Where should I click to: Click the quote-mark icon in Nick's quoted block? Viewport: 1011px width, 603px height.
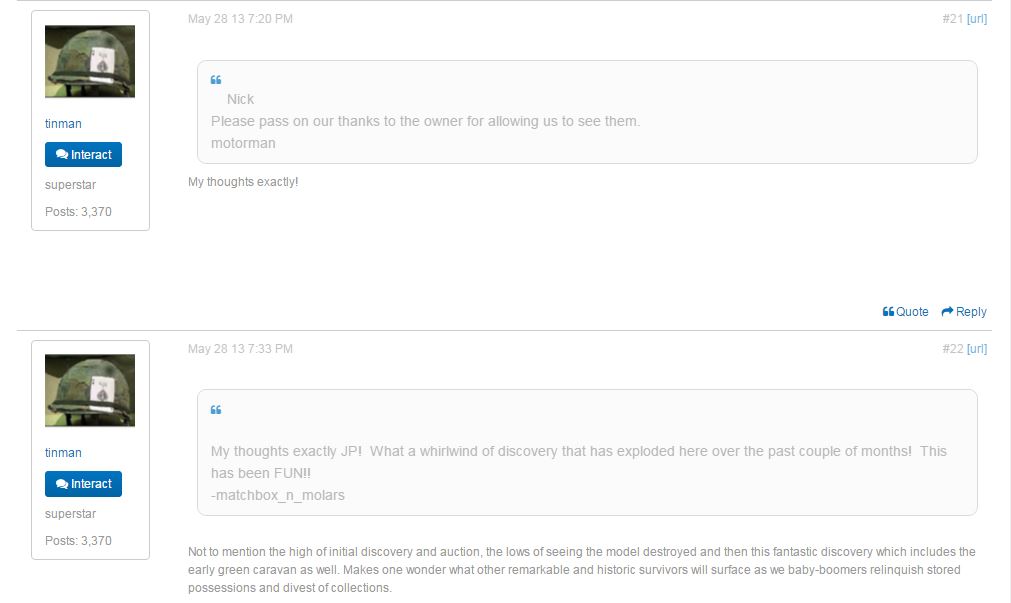click(x=216, y=80)
